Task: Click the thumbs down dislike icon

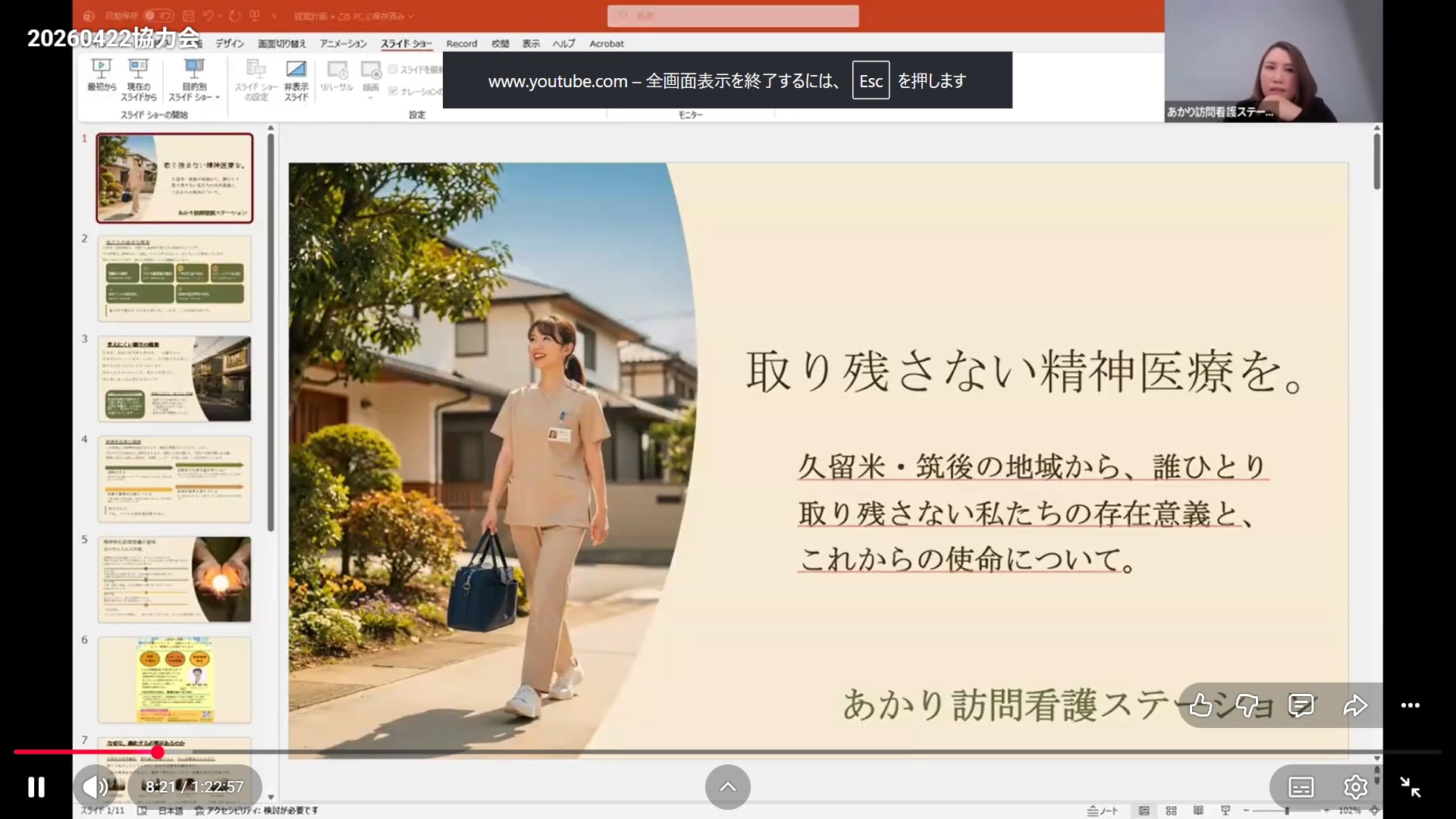Action: pos(1247,705)
